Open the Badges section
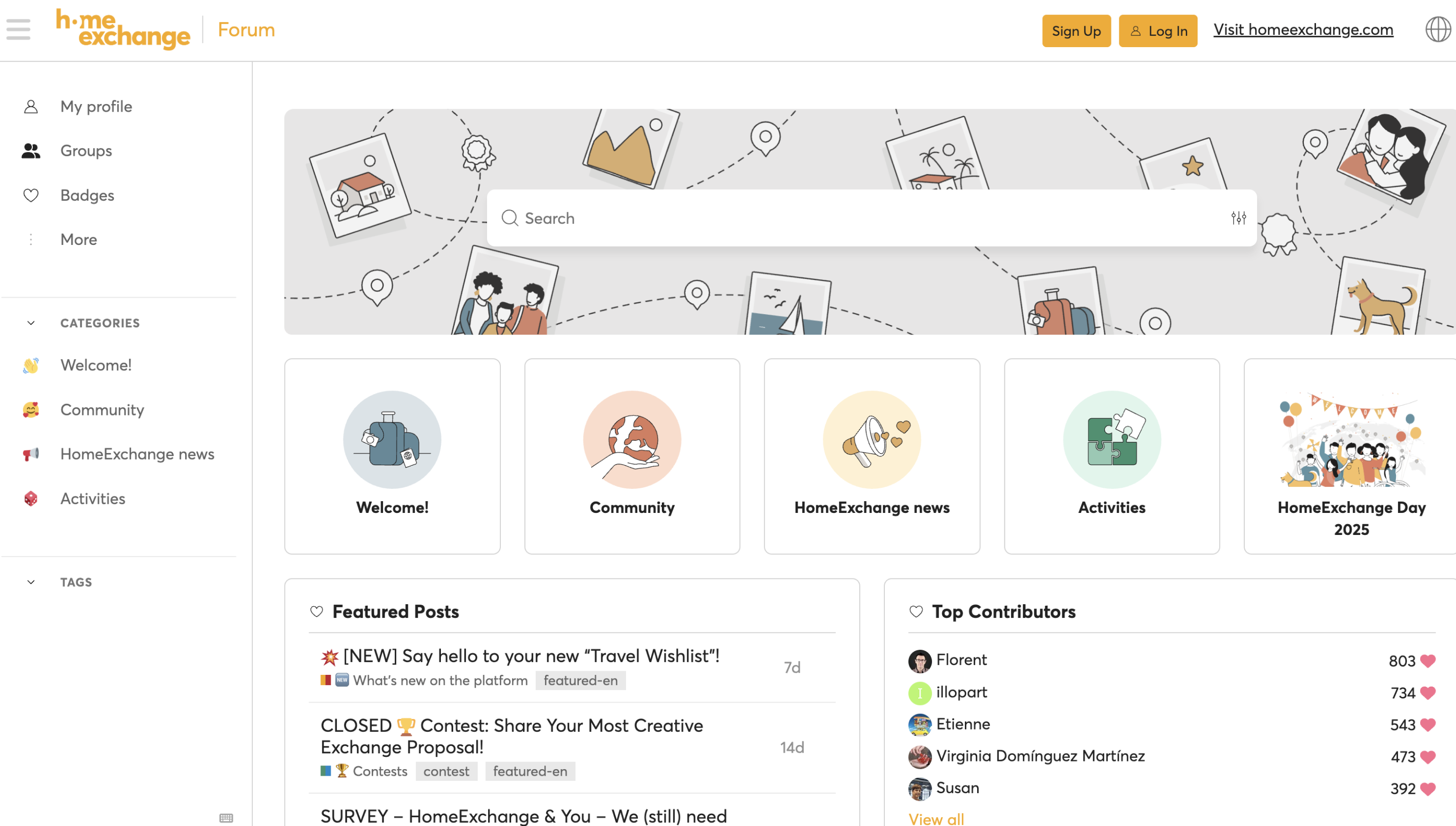 (x=87, y=195)
